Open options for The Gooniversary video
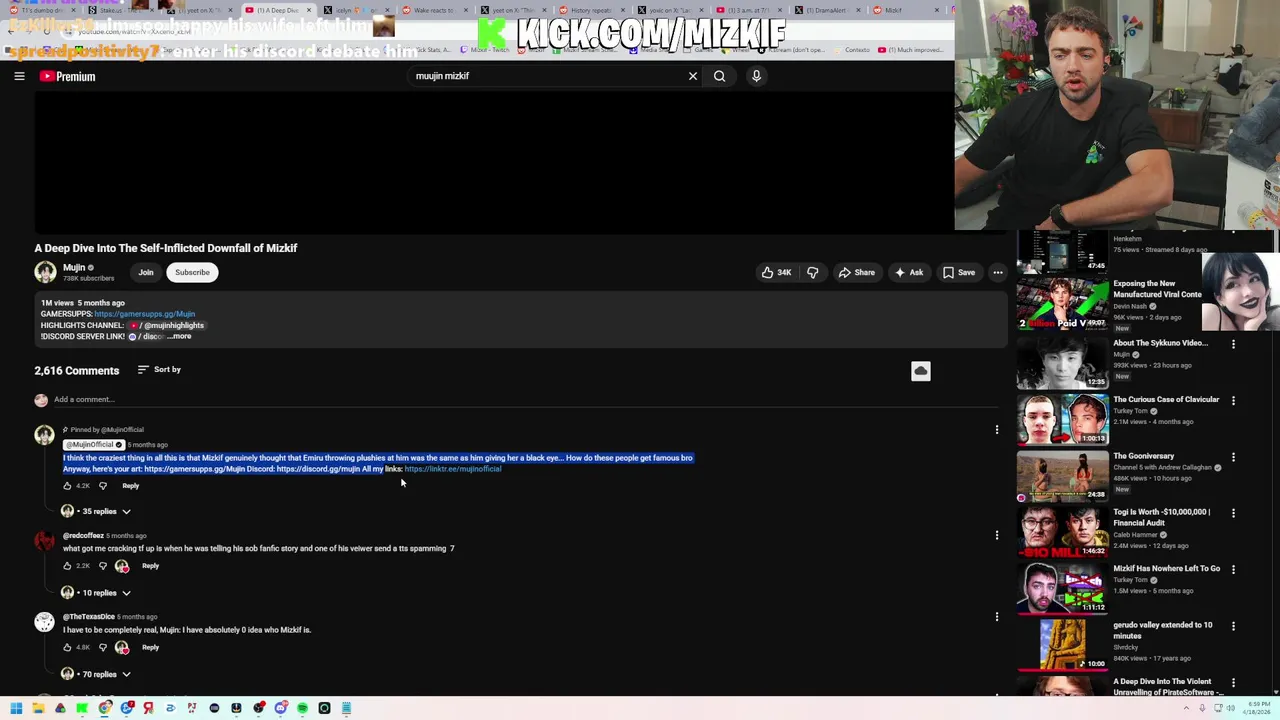Viewport: 1280px width, 720px height. [x=1233, y=457]
